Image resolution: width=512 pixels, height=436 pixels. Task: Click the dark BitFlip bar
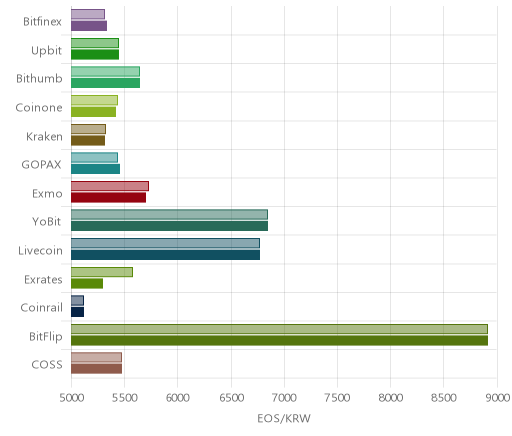(x=279, y=341)
